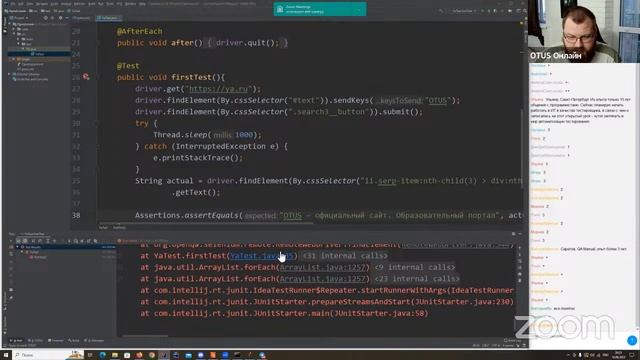Collapse all in Project panel toolbar

click(52, 18)
